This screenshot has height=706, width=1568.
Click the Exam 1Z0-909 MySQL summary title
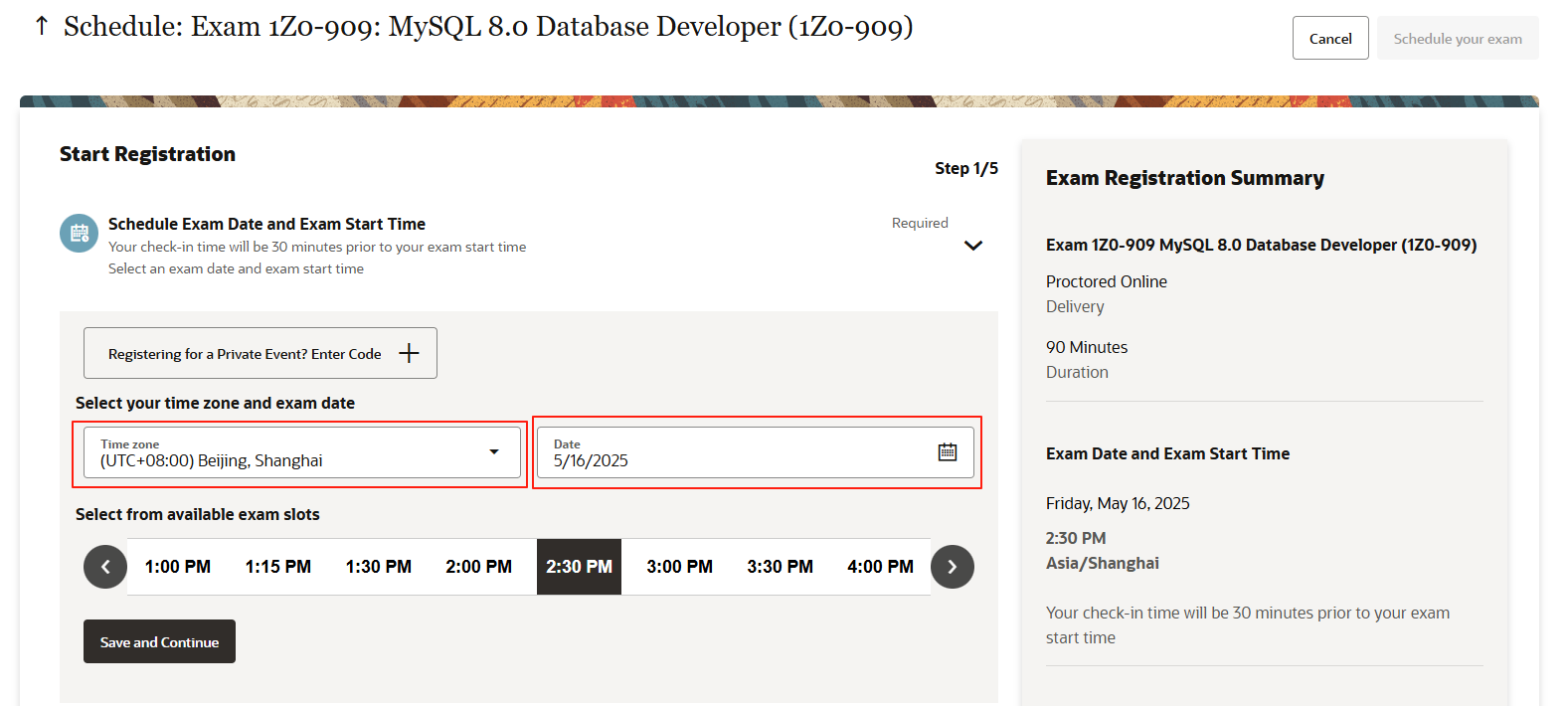pos(1262,245)
